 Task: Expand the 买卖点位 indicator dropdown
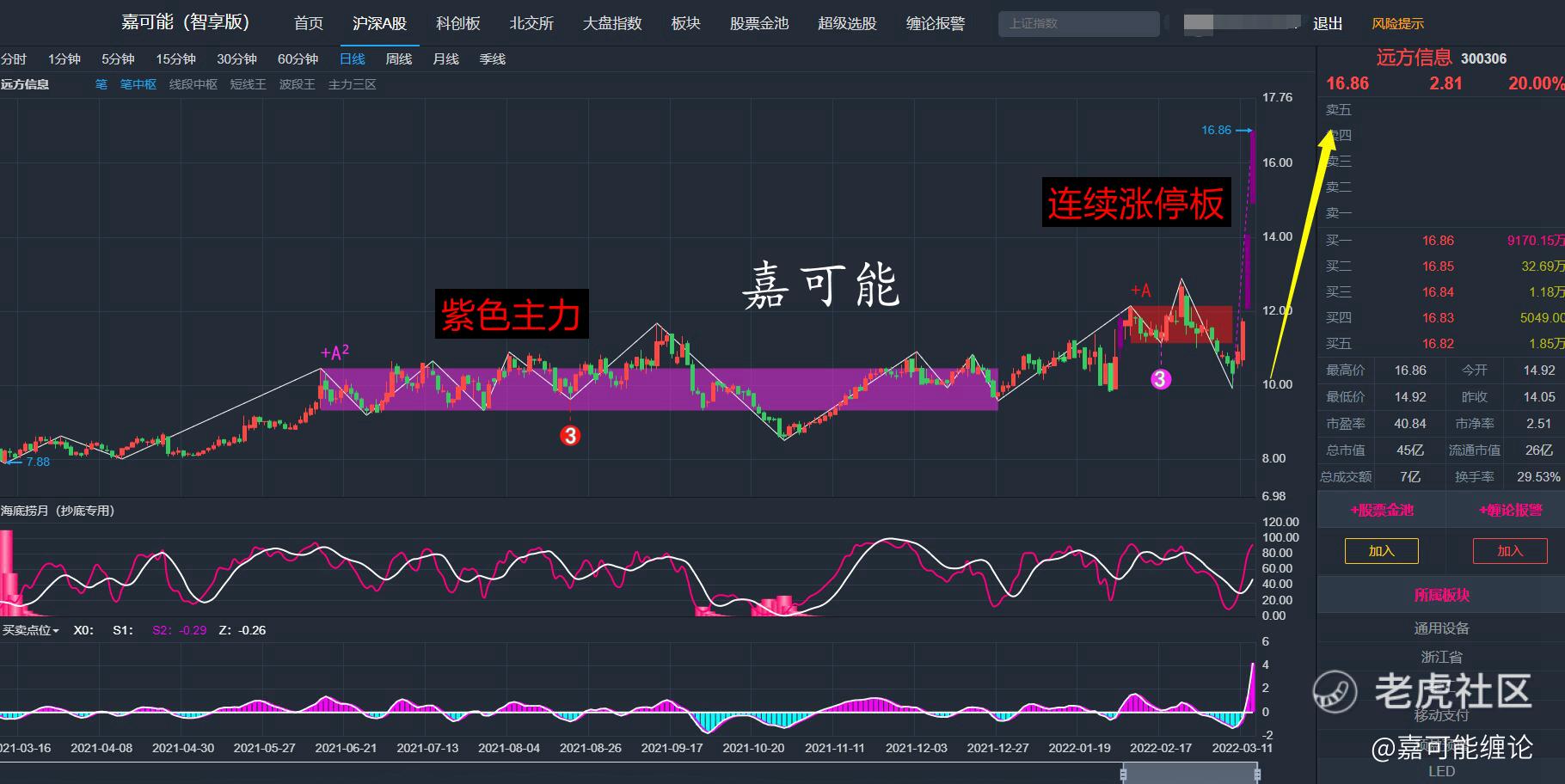tap(31, 630)
